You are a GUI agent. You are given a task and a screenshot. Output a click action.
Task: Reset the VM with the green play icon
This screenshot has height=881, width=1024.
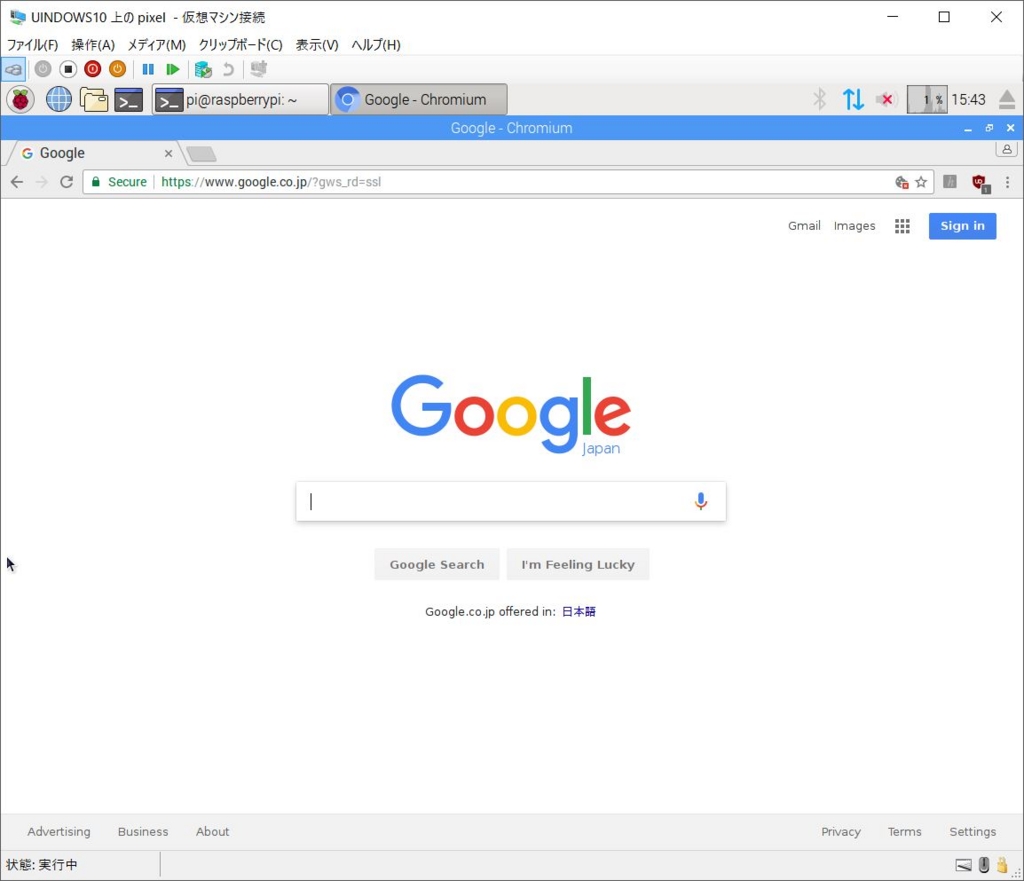tap(172, 69)
